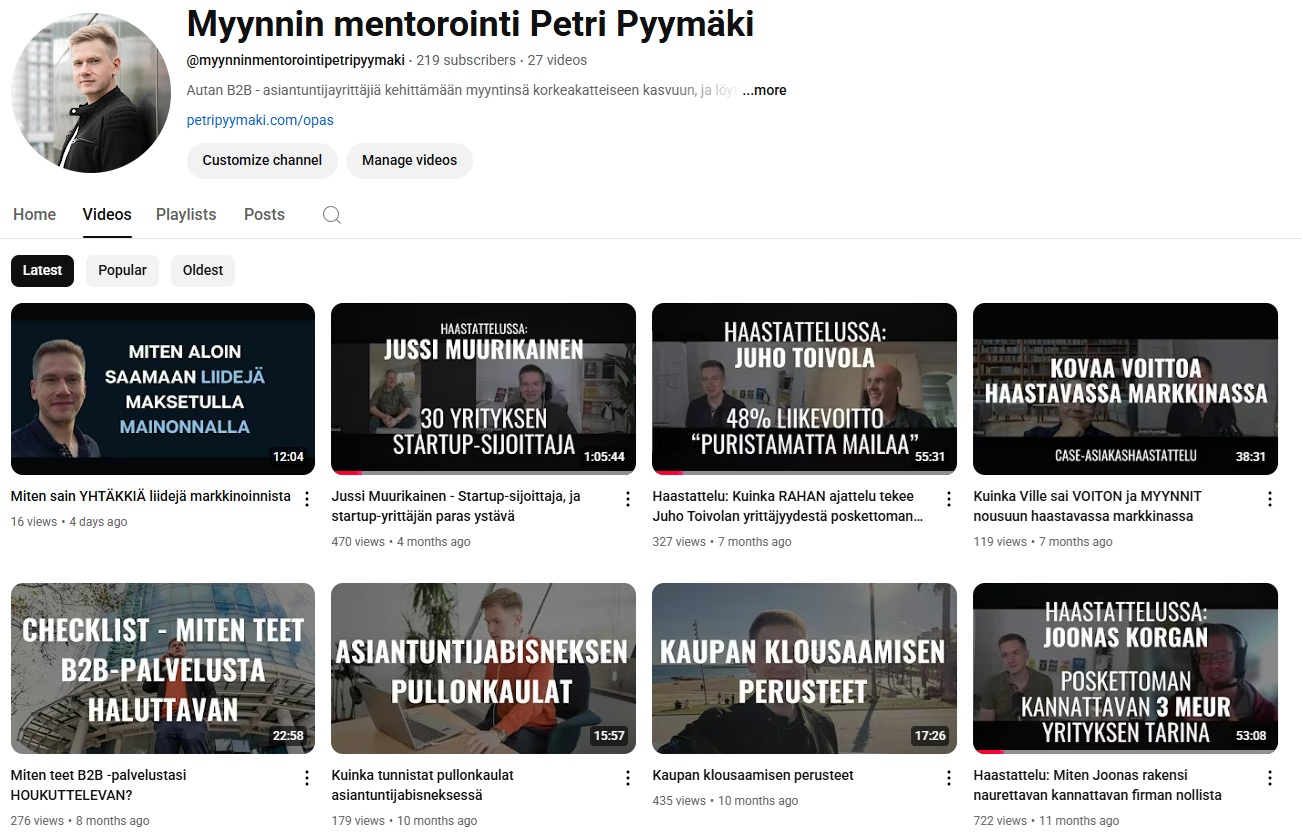Screen dimensions: 1302x840
Task: Open three-dot menu for Juho Toivola interview
Action: click(949, 499)
